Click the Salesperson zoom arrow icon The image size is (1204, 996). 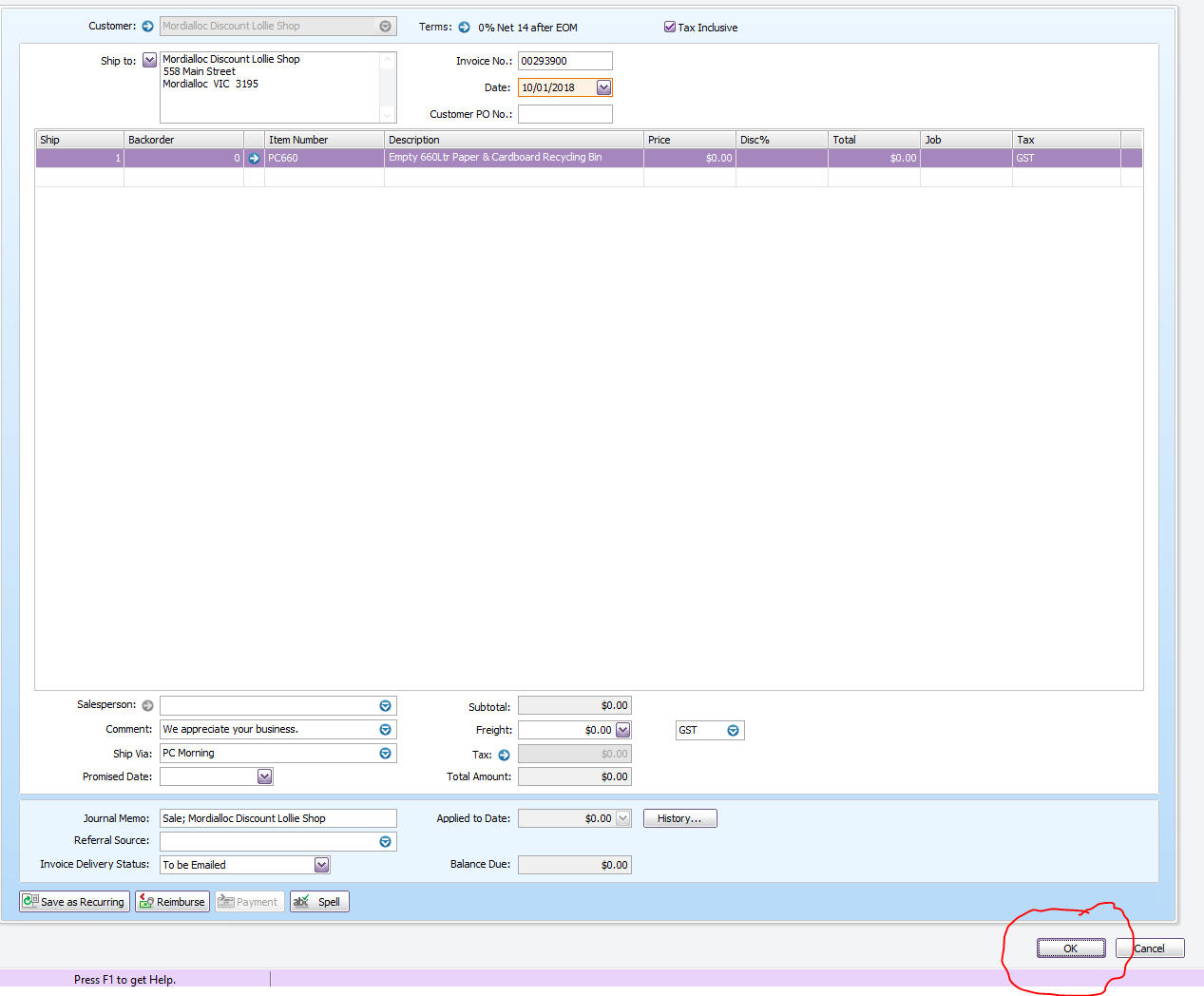(x=147, y=705)
